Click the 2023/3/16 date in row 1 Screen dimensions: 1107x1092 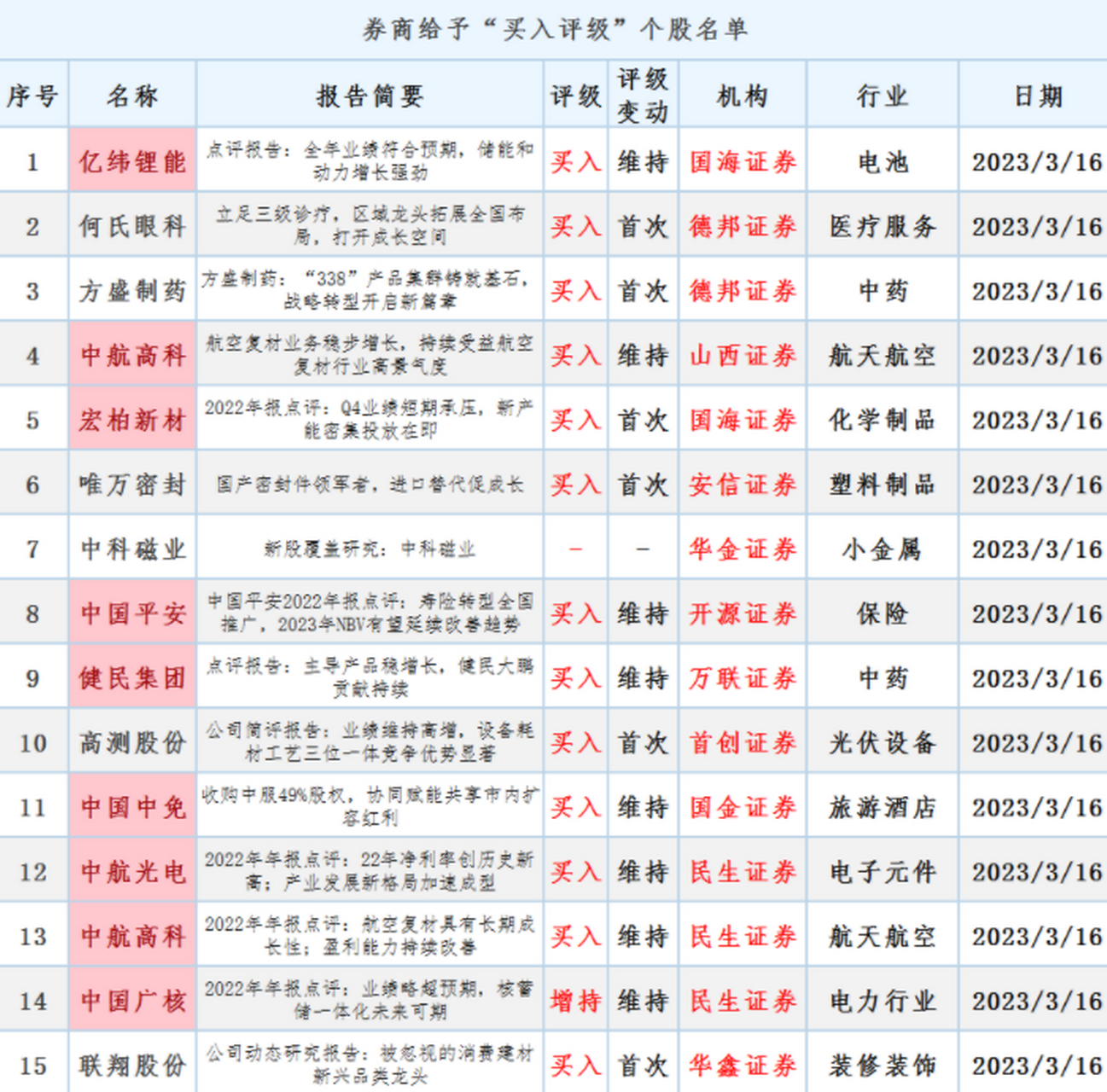click(1037, 161)
